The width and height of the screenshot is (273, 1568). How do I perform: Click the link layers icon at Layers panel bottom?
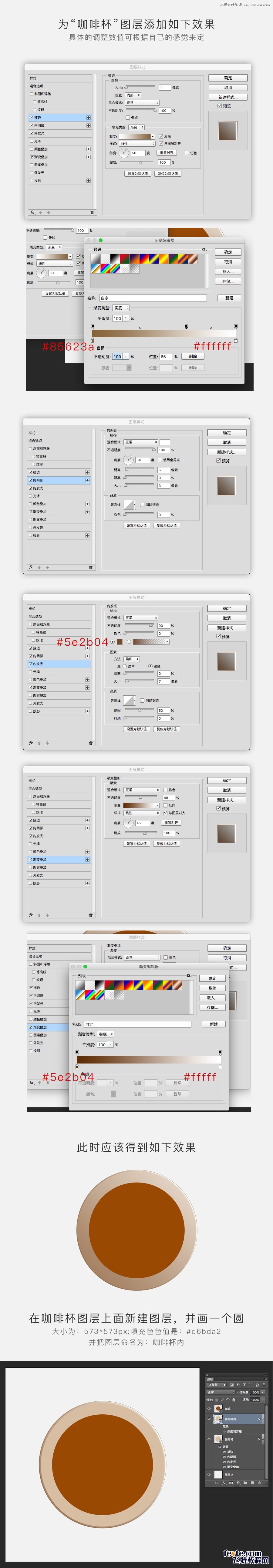coord(217,1483)
